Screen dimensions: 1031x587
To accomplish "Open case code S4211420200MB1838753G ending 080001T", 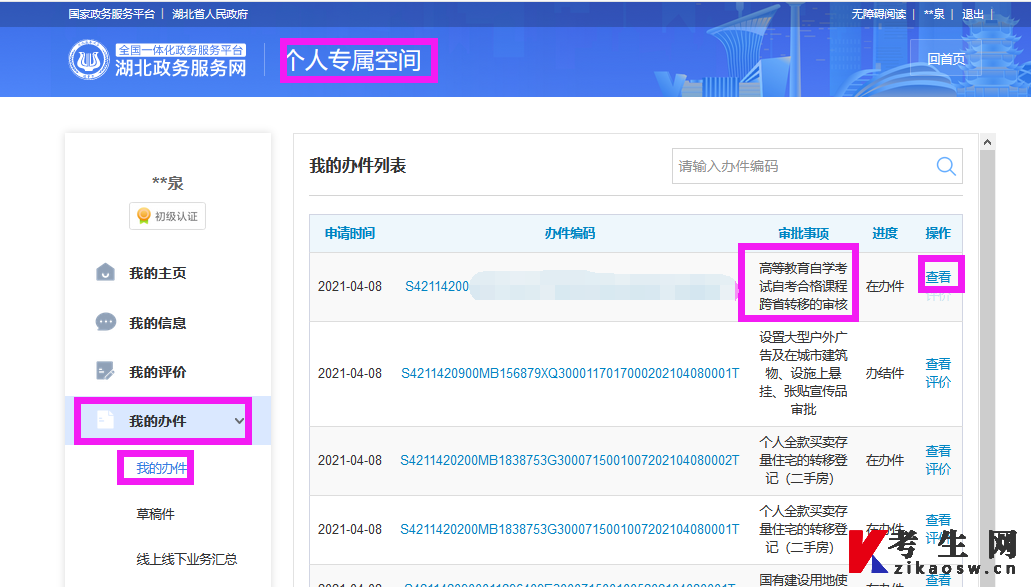I will [x=569, y=529].
